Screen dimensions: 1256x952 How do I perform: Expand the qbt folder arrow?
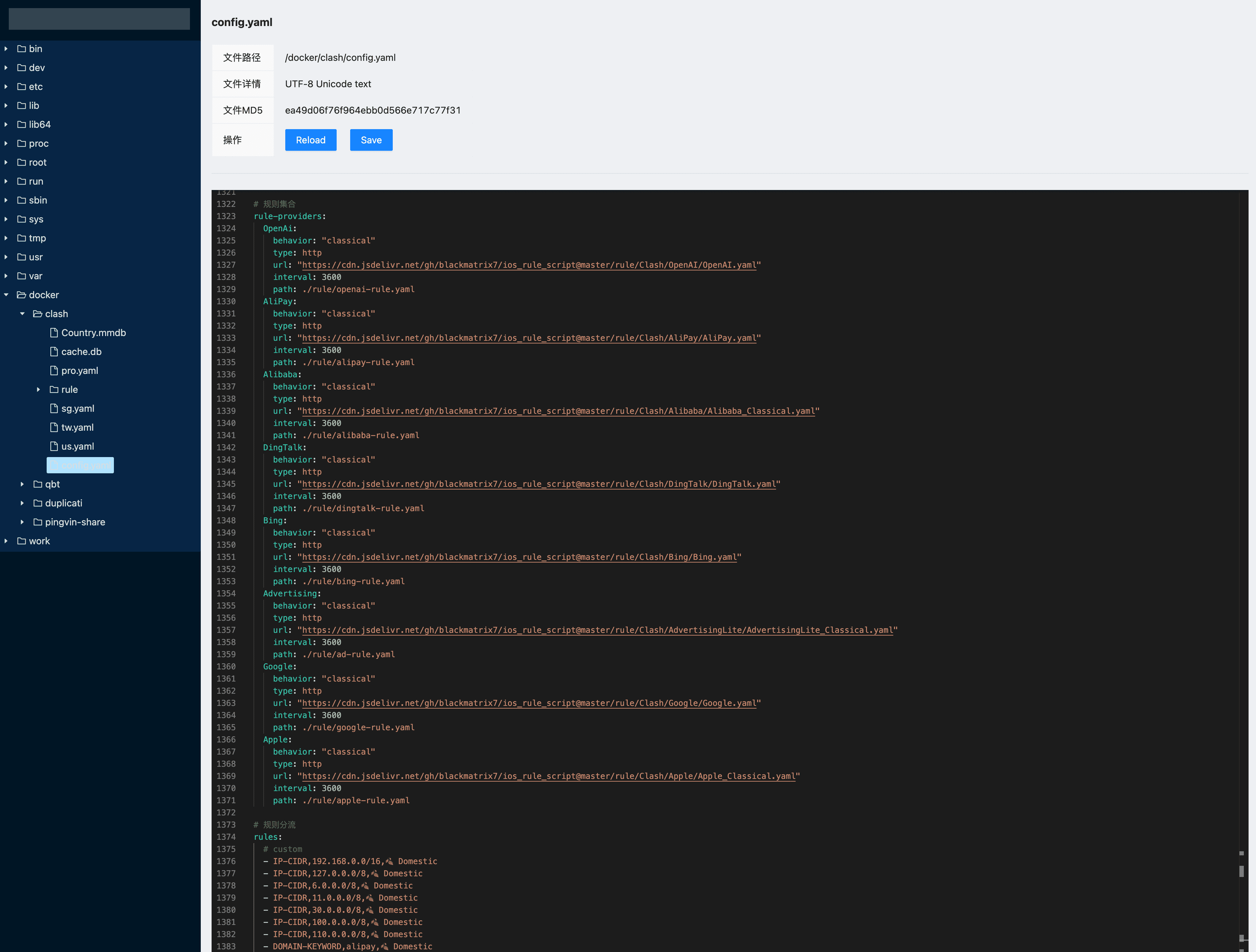(x=22, y=484)
